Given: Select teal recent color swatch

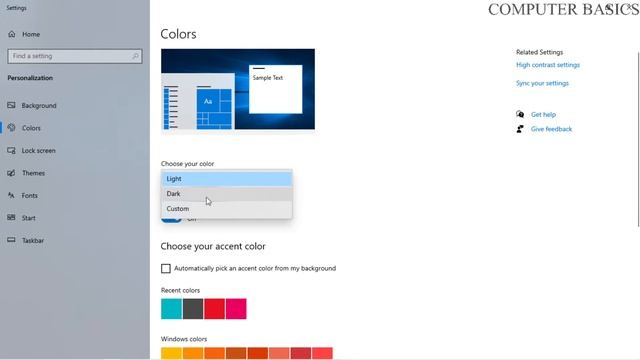Looking at the screenshot, I should click(x=171, y=309).
